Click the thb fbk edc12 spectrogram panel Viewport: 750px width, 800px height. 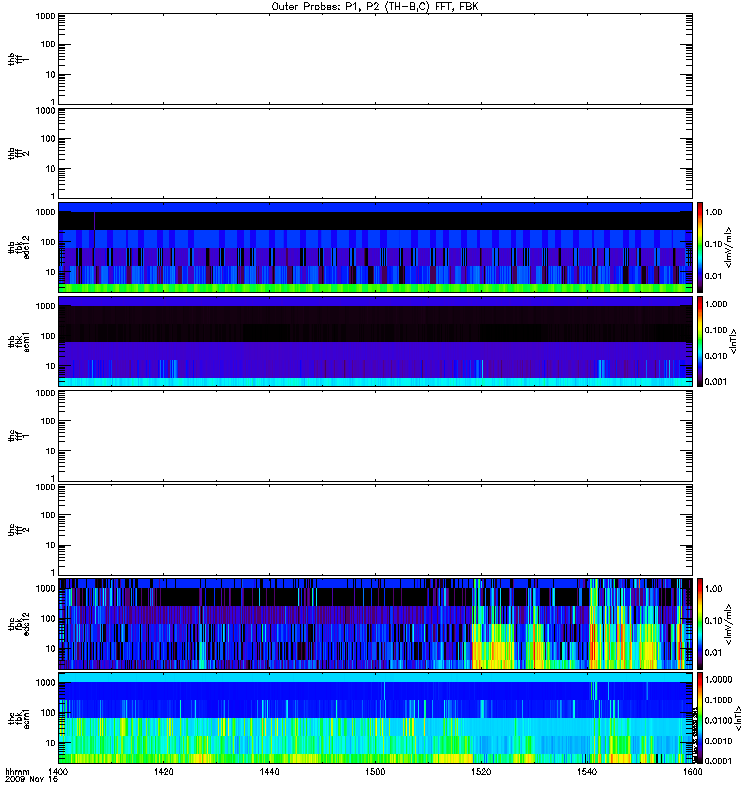pyautogui.click(x=375, y=247)
